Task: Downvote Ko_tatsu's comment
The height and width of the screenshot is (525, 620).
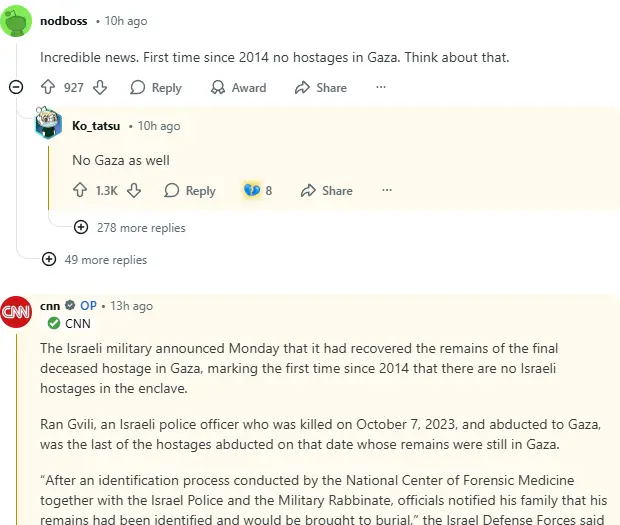Action: coord(135,190)
